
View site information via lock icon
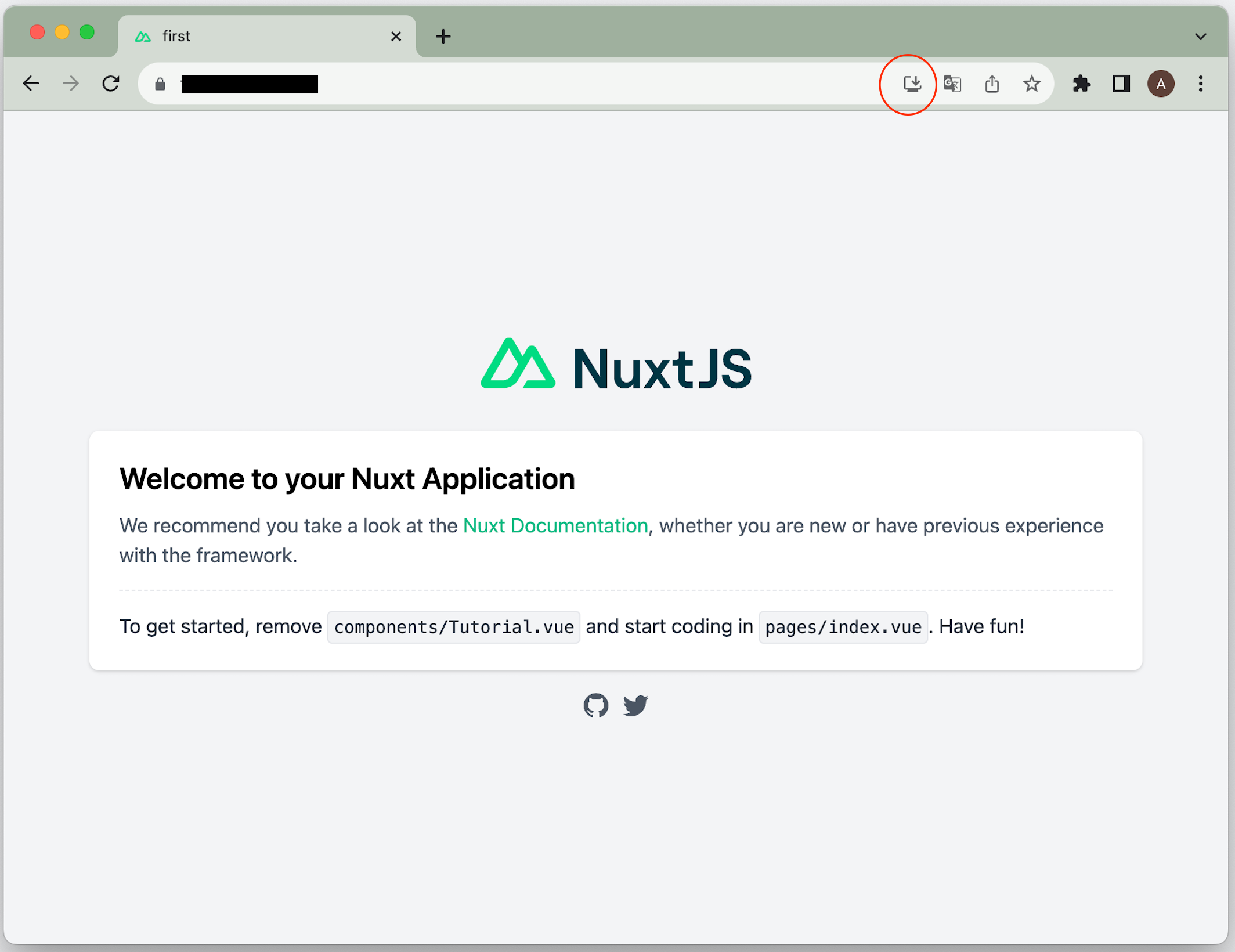pyautogui.click(x=160, y=85)
